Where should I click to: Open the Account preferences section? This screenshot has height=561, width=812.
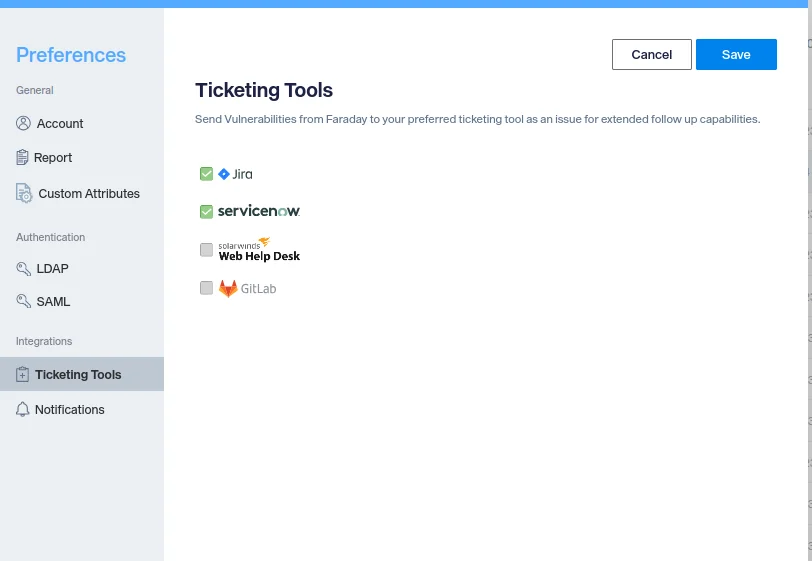coord(60,123)
